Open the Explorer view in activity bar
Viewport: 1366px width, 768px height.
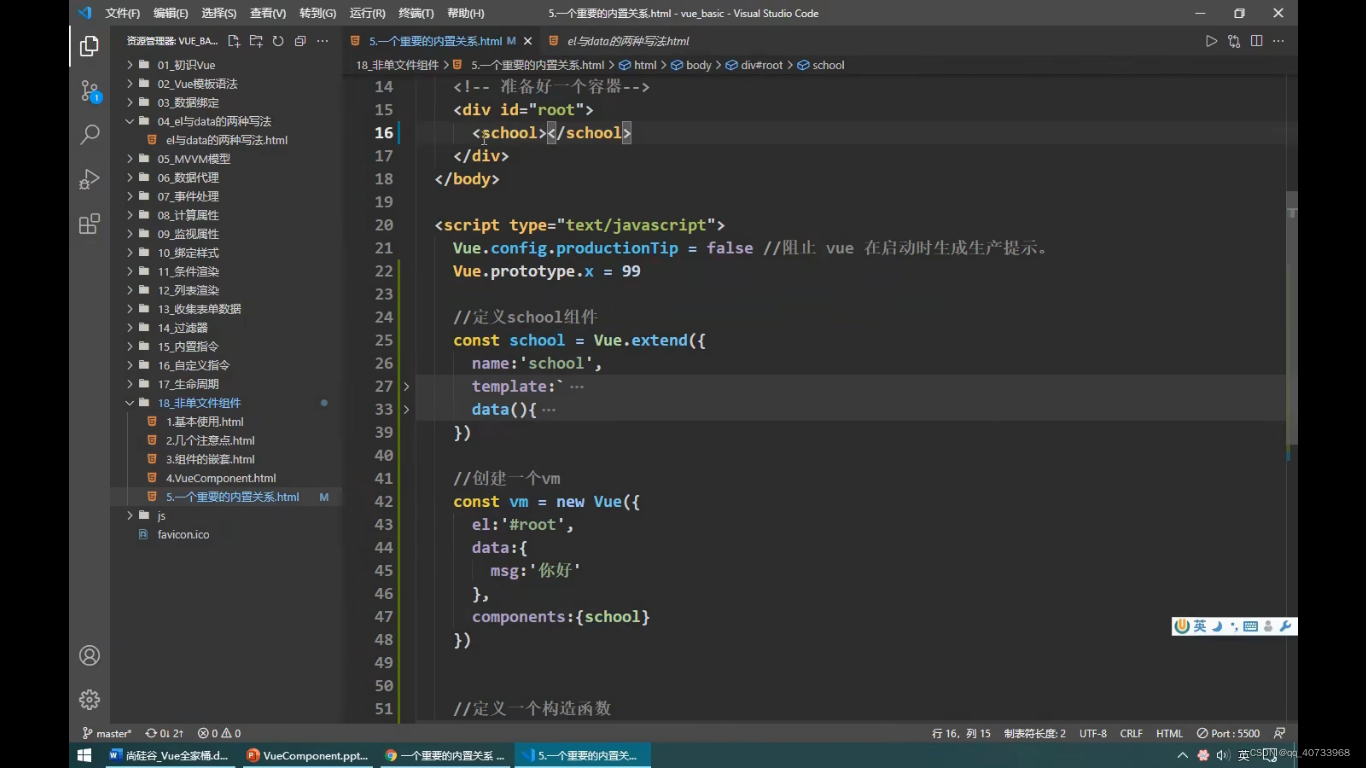89,46
